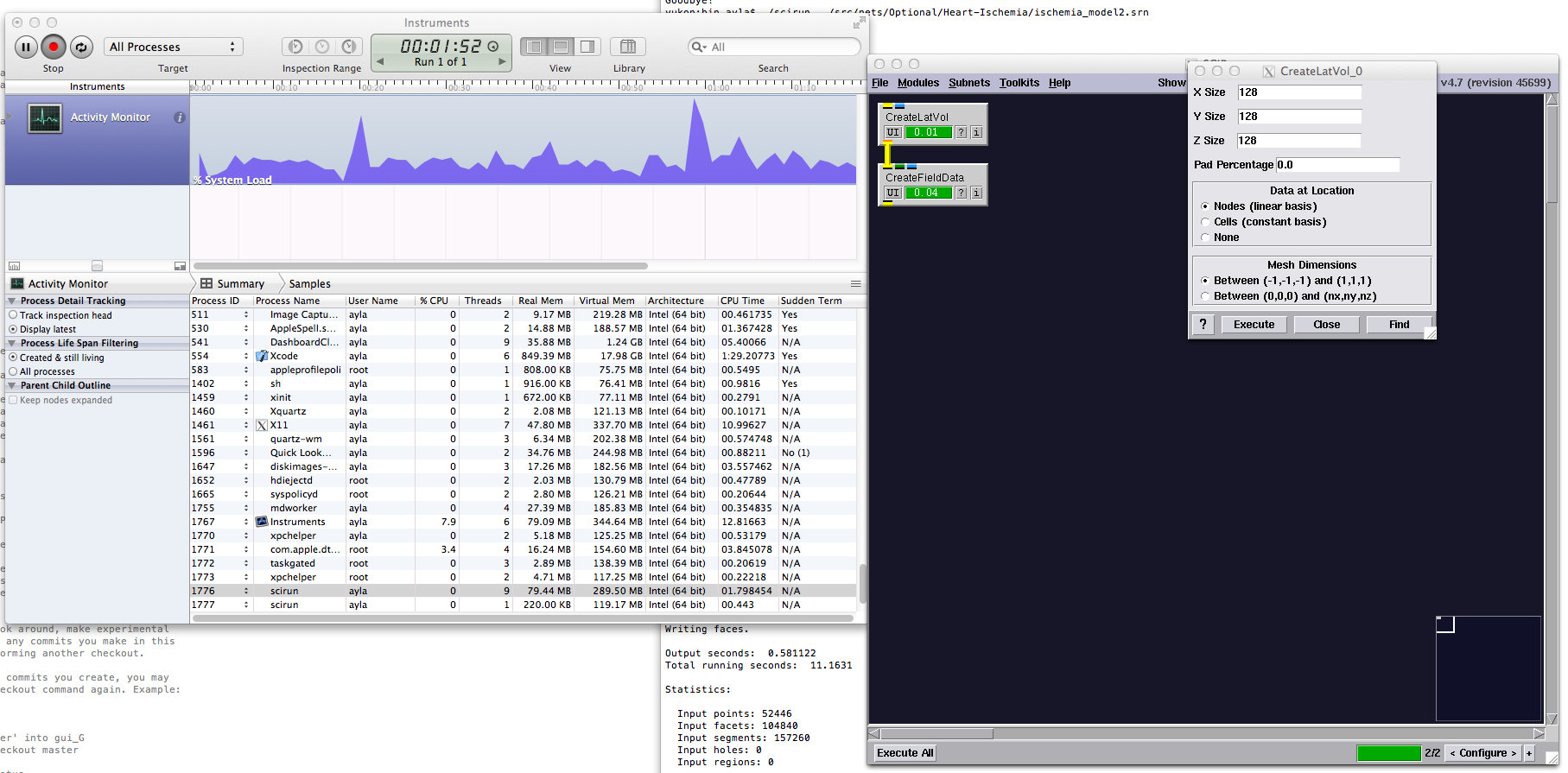Switch to Samples view
Image resolution: width=1568 pixels, height=773 pixels.
309,283
